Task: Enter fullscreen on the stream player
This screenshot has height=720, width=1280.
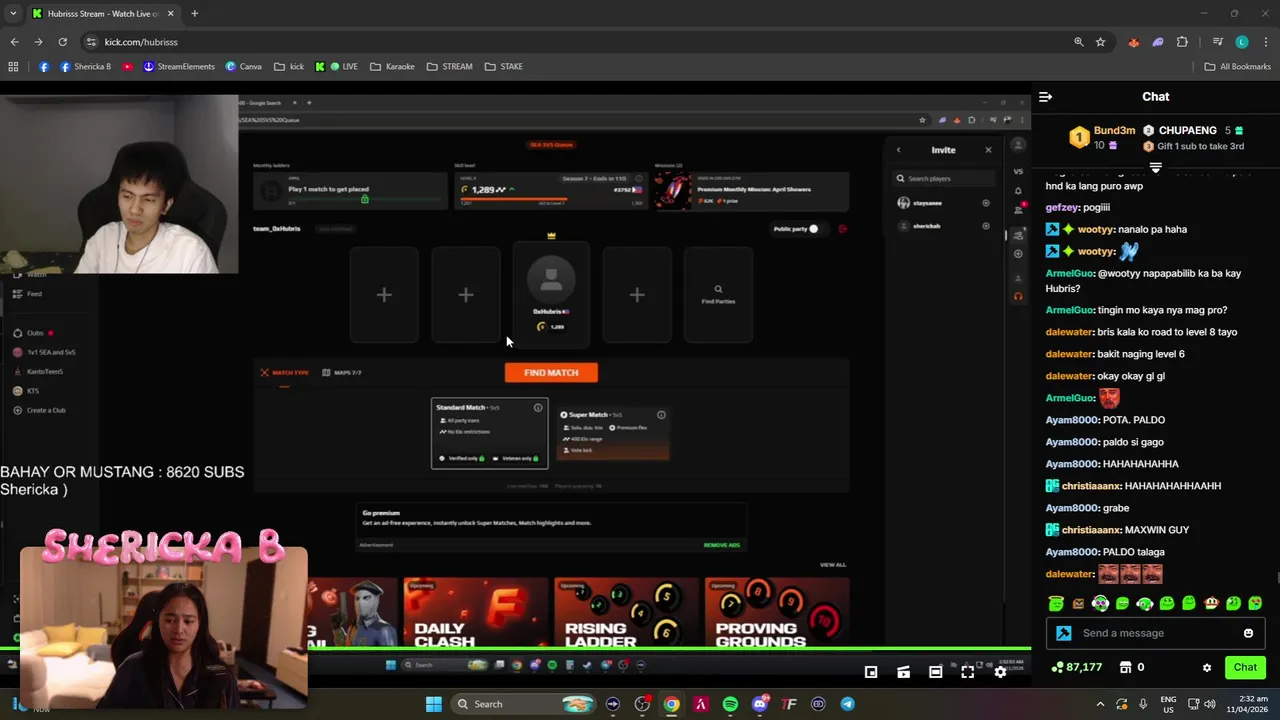Action: pyautogui.click(x=967, y=672)
